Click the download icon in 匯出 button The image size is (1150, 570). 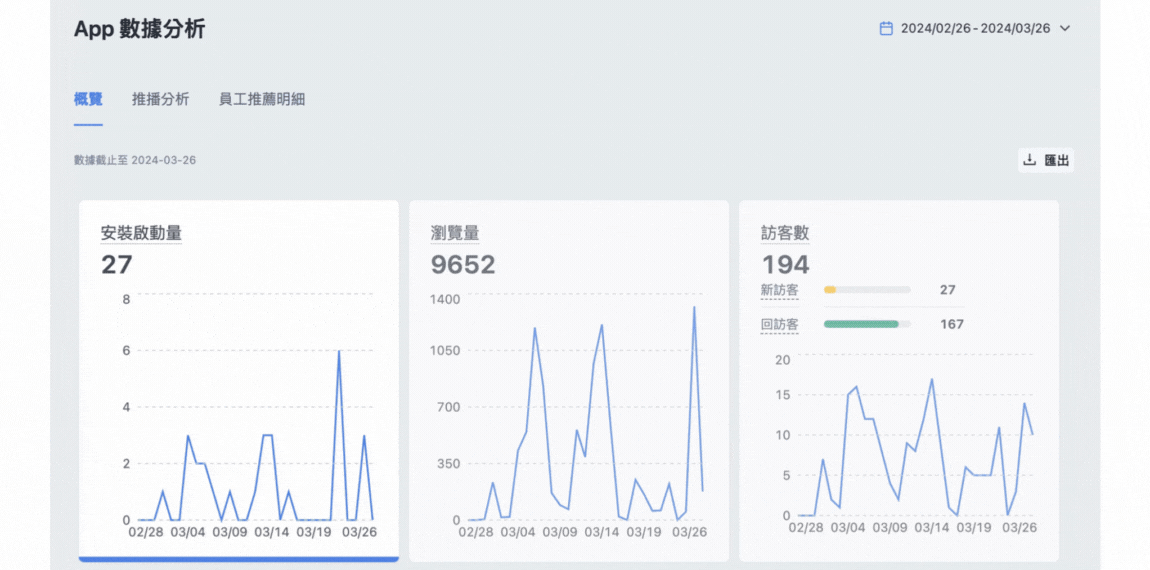[x=1030, y=160]
